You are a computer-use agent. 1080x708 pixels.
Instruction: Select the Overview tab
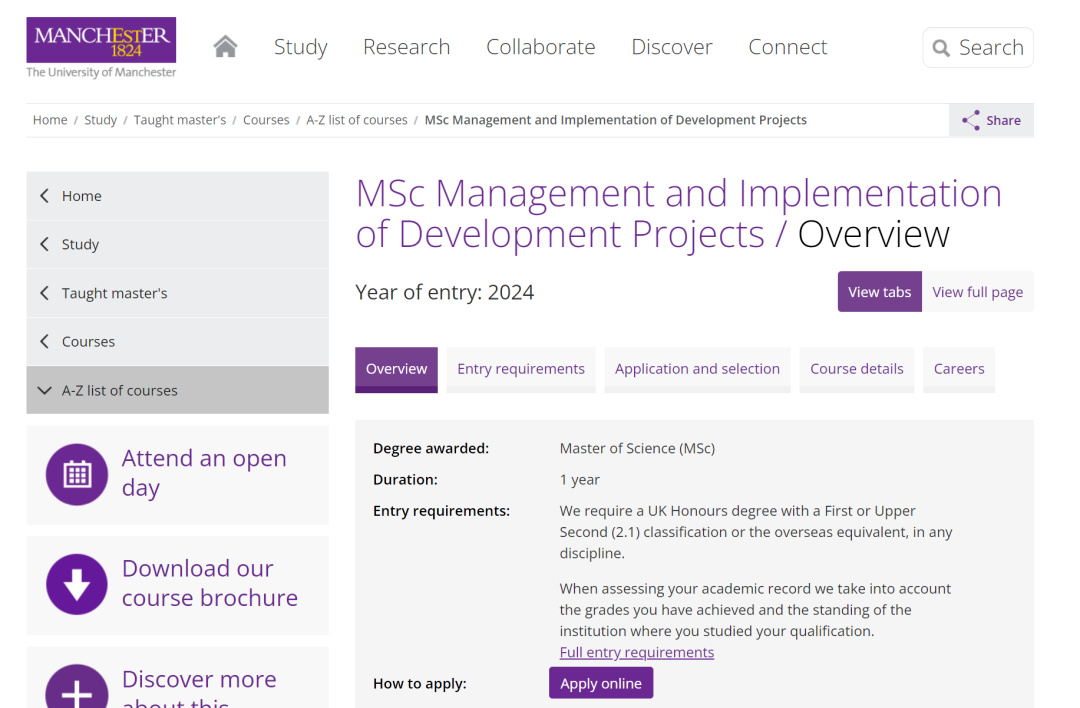(396, 369)
